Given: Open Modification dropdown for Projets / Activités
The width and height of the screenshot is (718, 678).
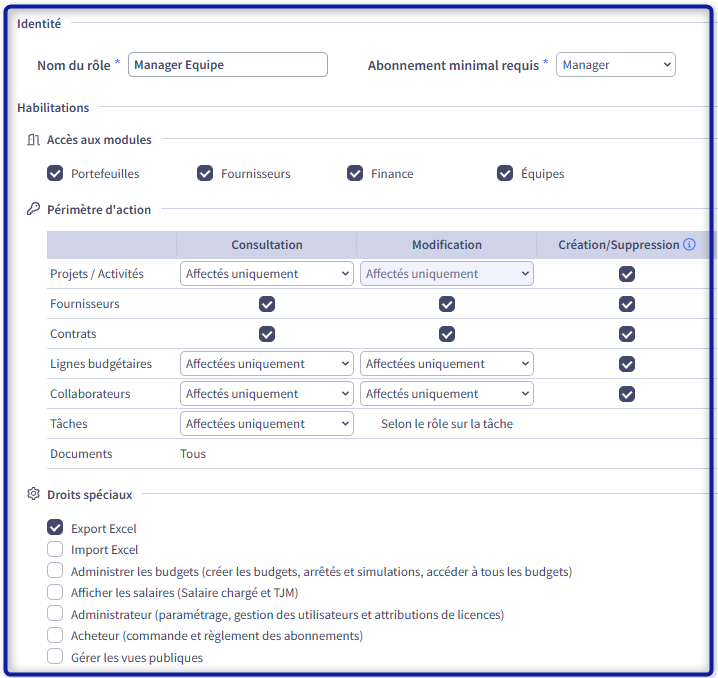Looking at the screenshot, I should (447, 274).
